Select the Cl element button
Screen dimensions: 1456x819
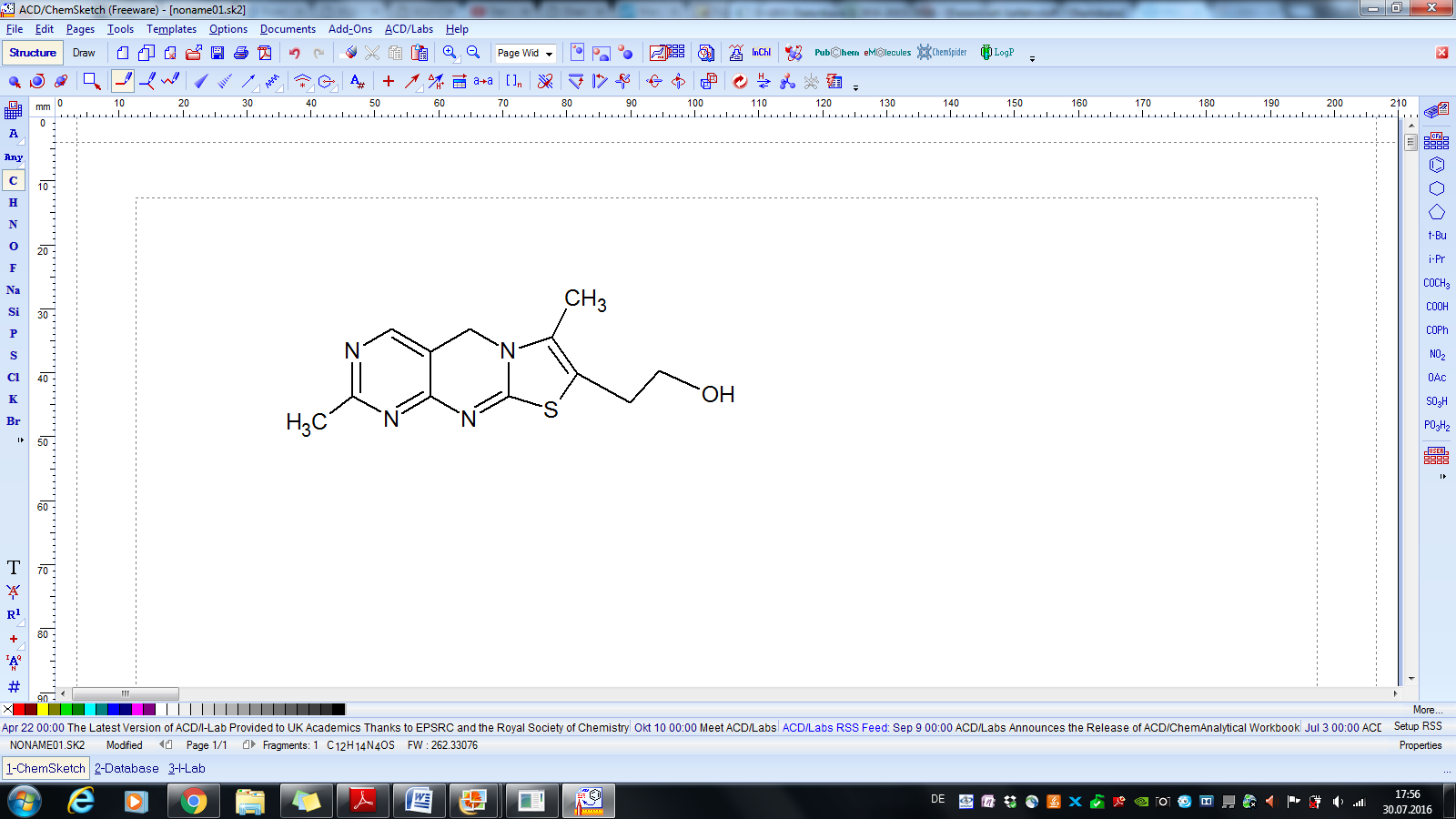click(x=14, y=378)
